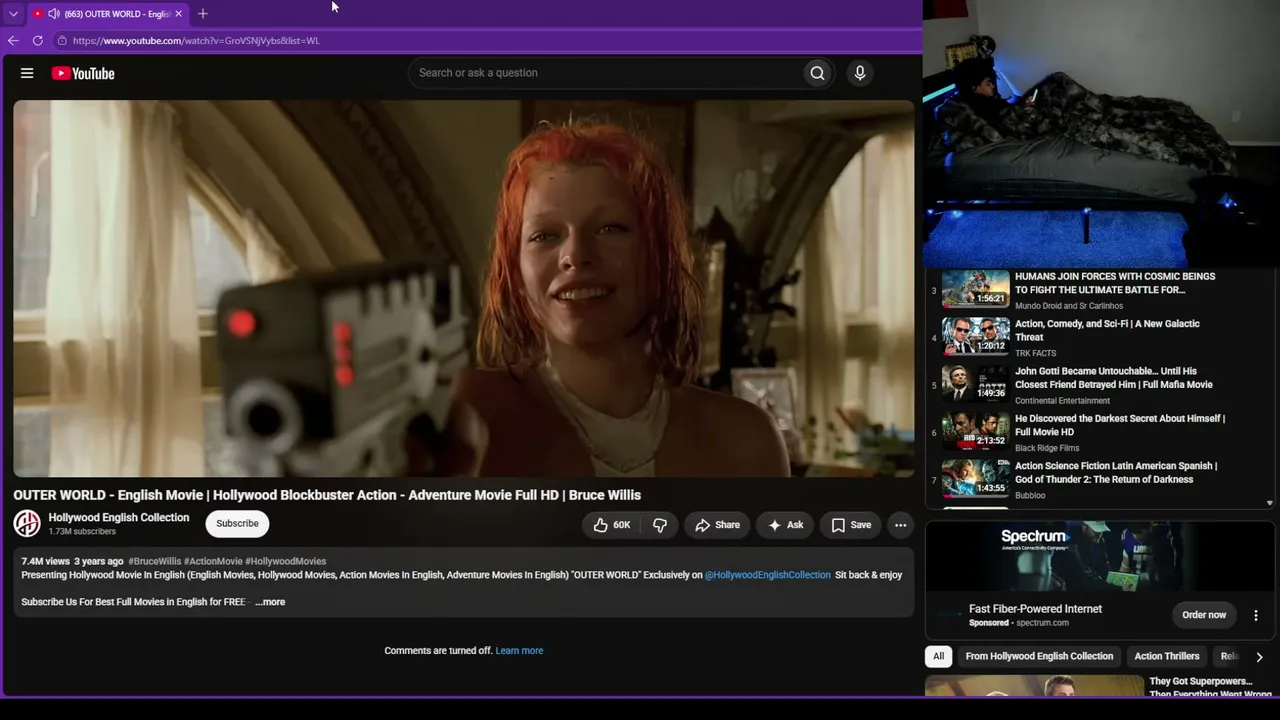This screenshot has width=1280, height=720.
Task: Open 'HUMANS JOIN FORCES WITH COSMIC BEINGS' title
Action: pos(1115,283)
